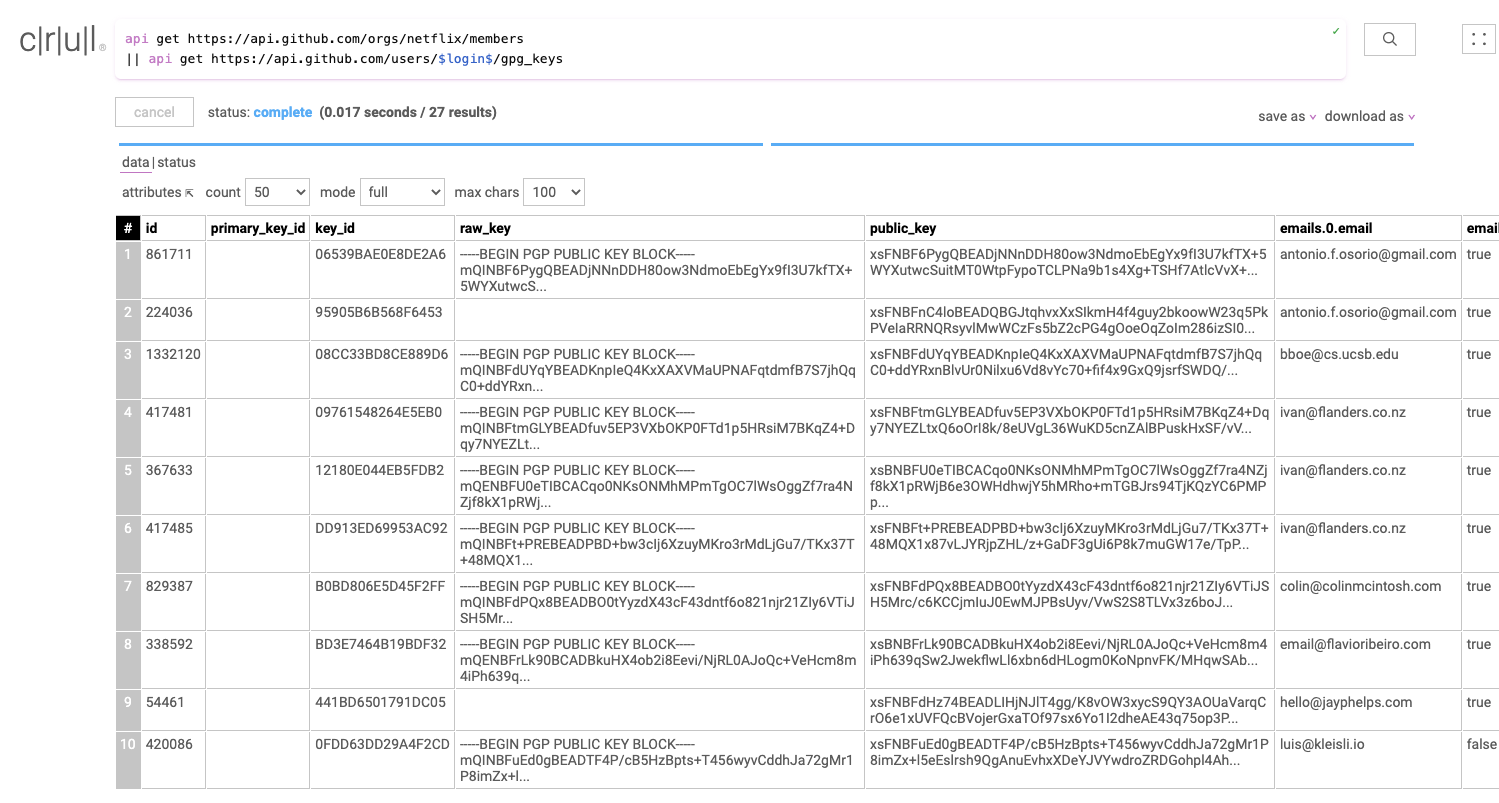The image size is (1499, 803).
Task: Open the mode dropdown set to full
Action: pyautogui.click(x=402, y=192)
